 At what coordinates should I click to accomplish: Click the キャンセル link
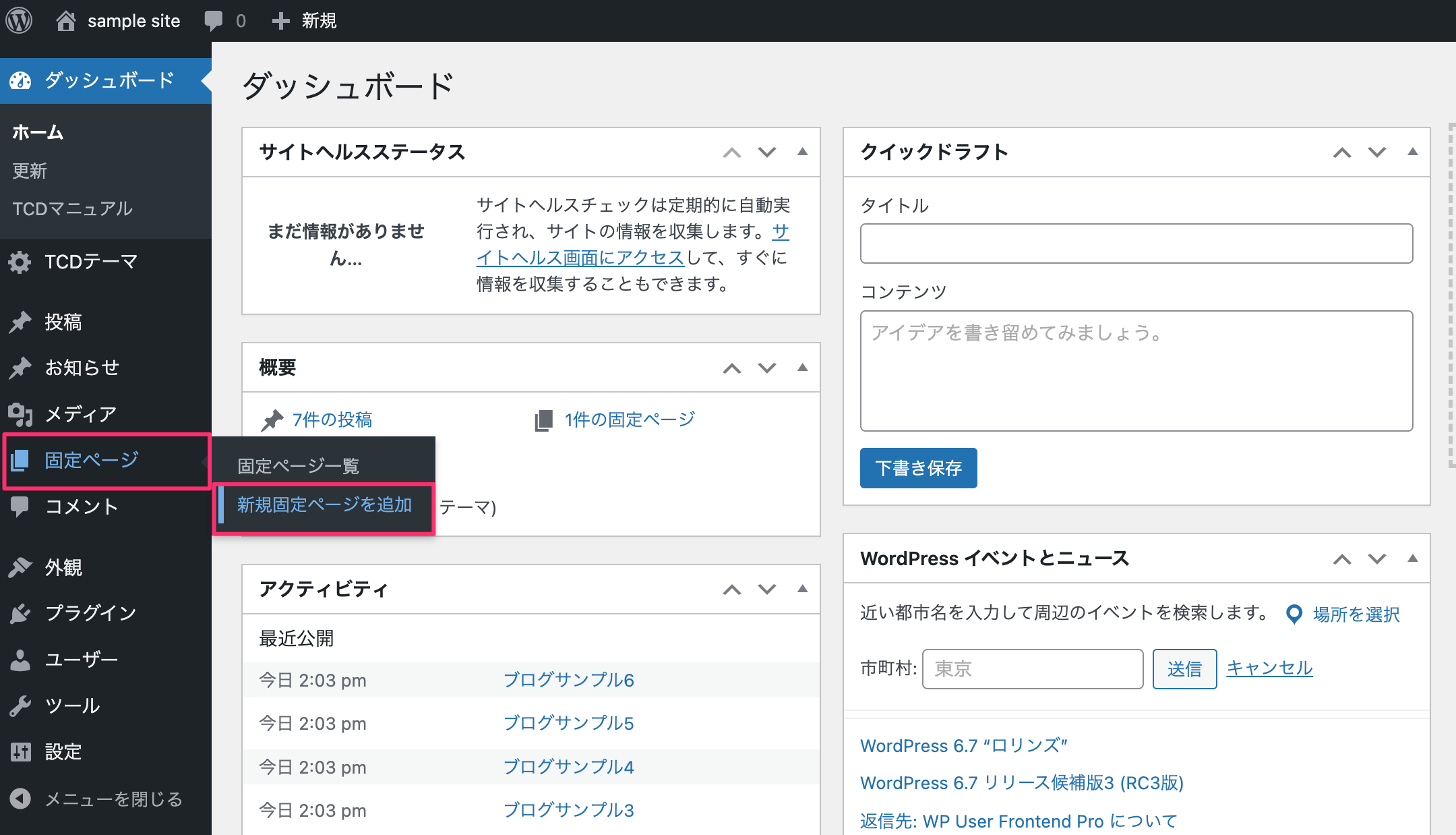pyautogui.click(x=1269, y=668)
